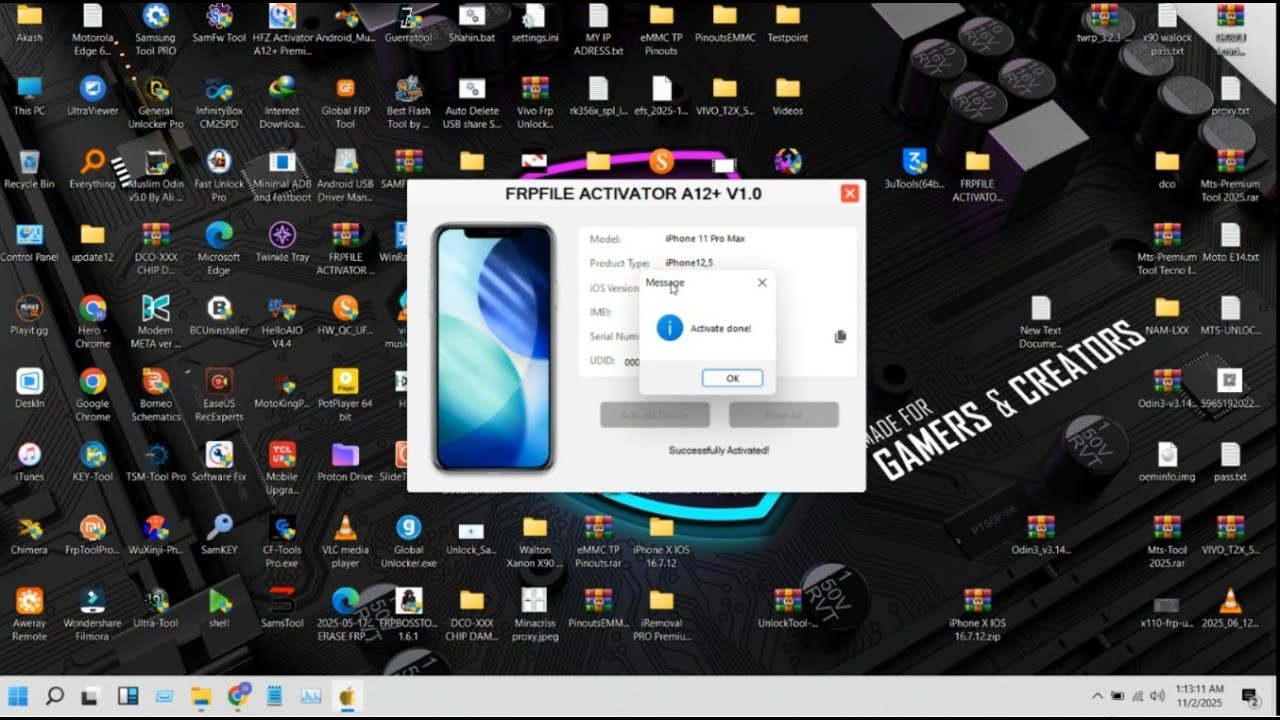Select the Akash folder on desktop
Image resolution: width=1280 pixels, height=720 pixels.
point(29,23)
